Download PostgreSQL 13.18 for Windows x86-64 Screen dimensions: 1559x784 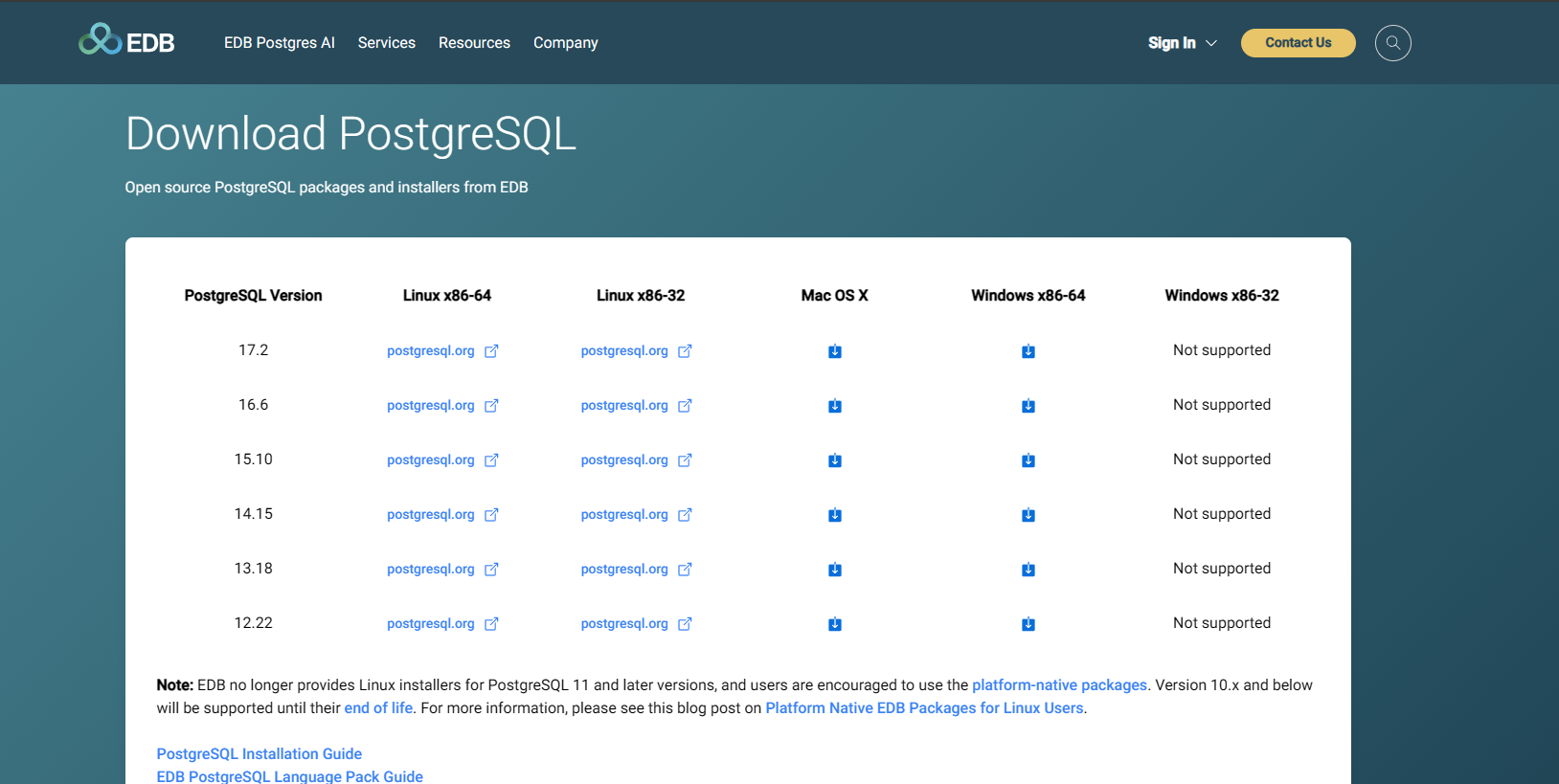tap(1028, 570)
